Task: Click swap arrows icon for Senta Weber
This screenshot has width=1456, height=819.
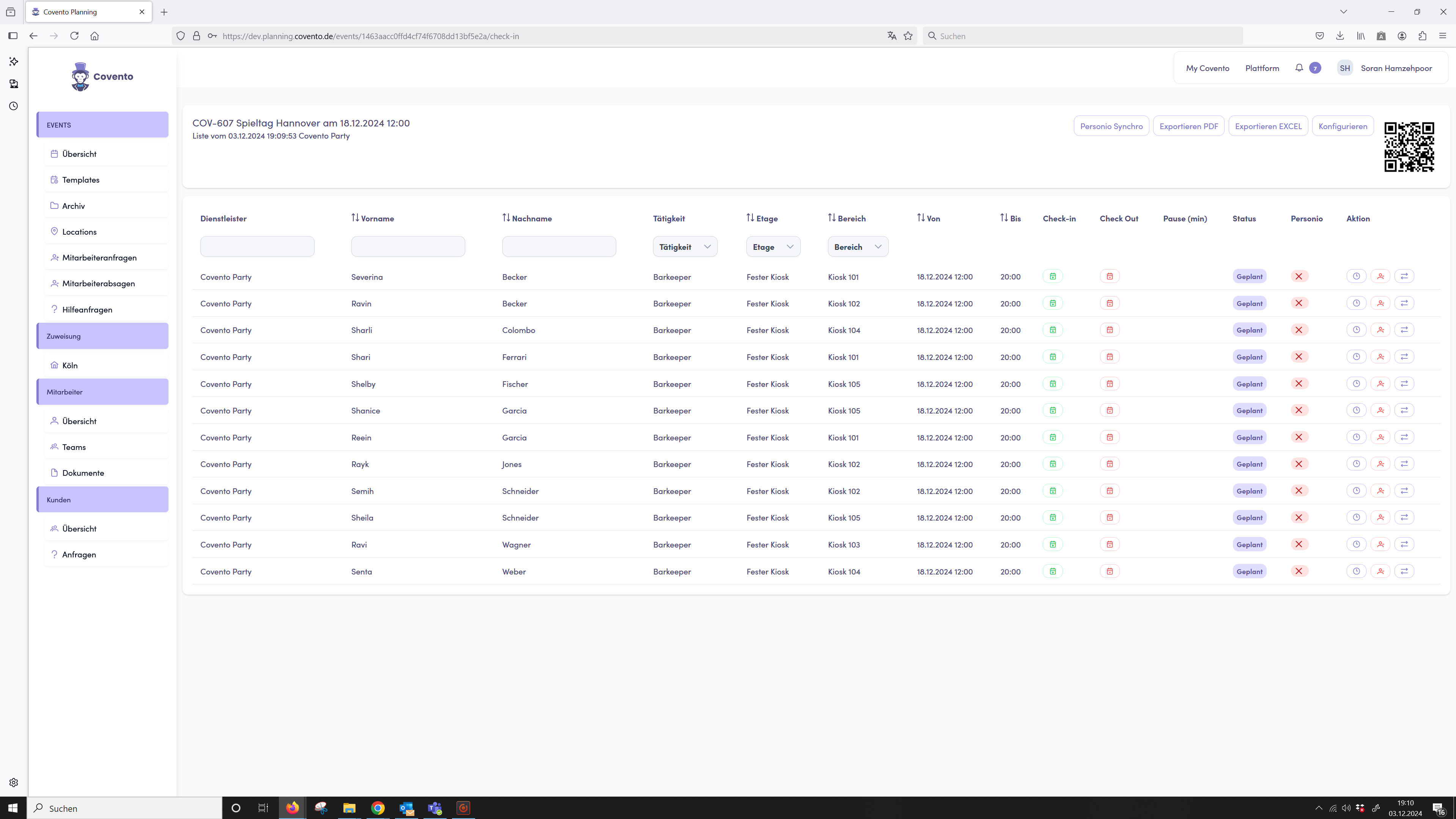Action: pos(1404,571)
